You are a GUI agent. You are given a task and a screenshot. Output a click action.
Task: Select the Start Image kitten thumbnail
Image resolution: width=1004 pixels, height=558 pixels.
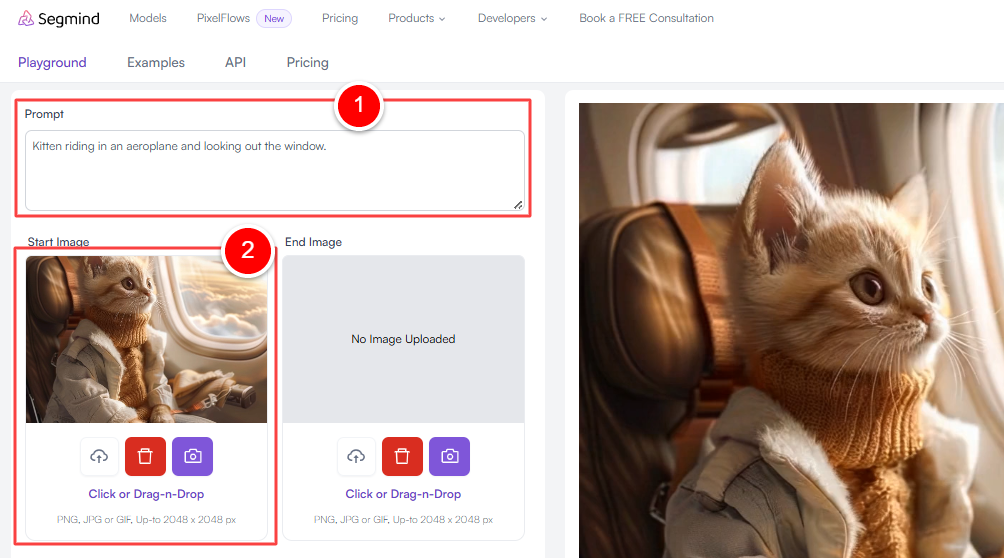coord(147,340)
